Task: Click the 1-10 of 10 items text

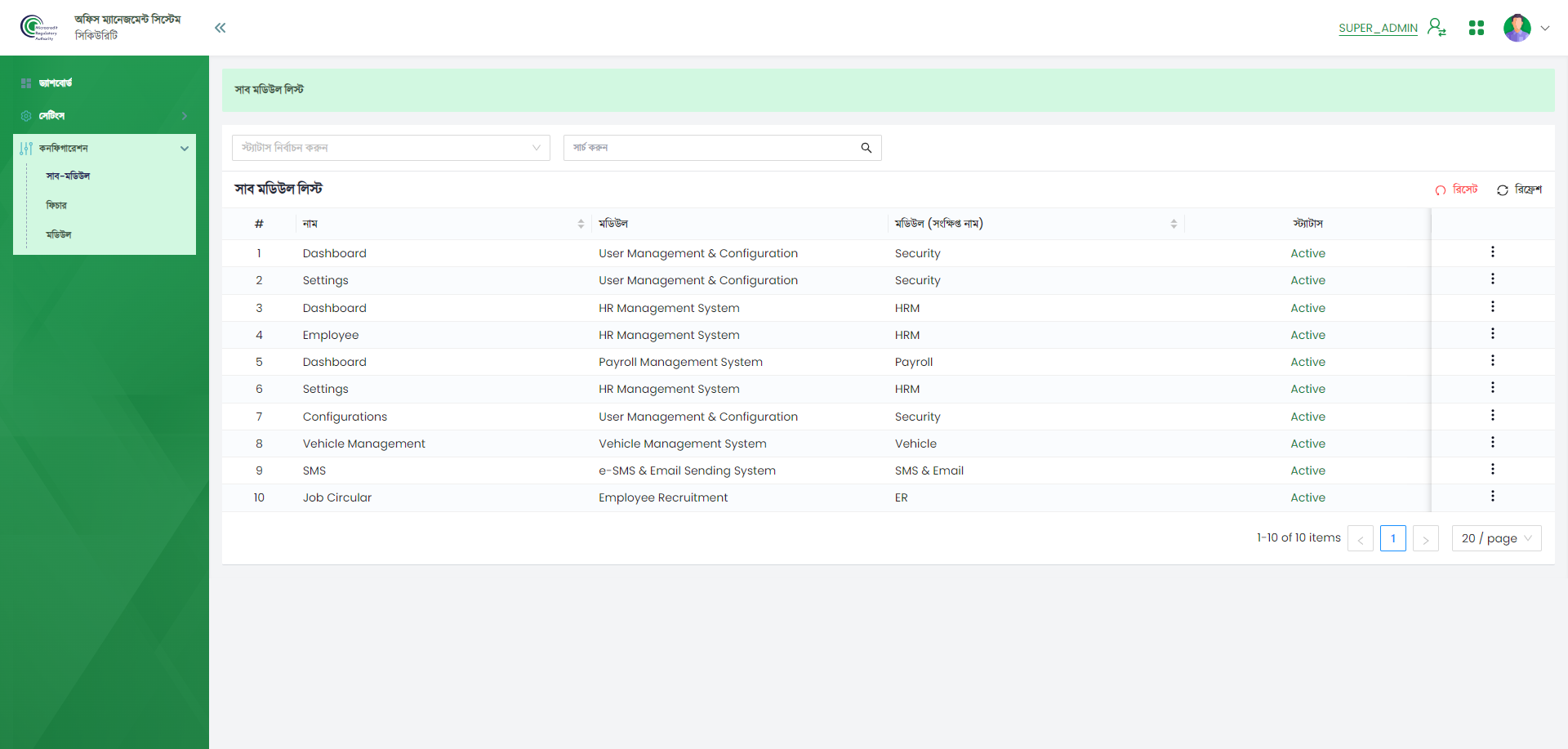Action: (1298, 537)
